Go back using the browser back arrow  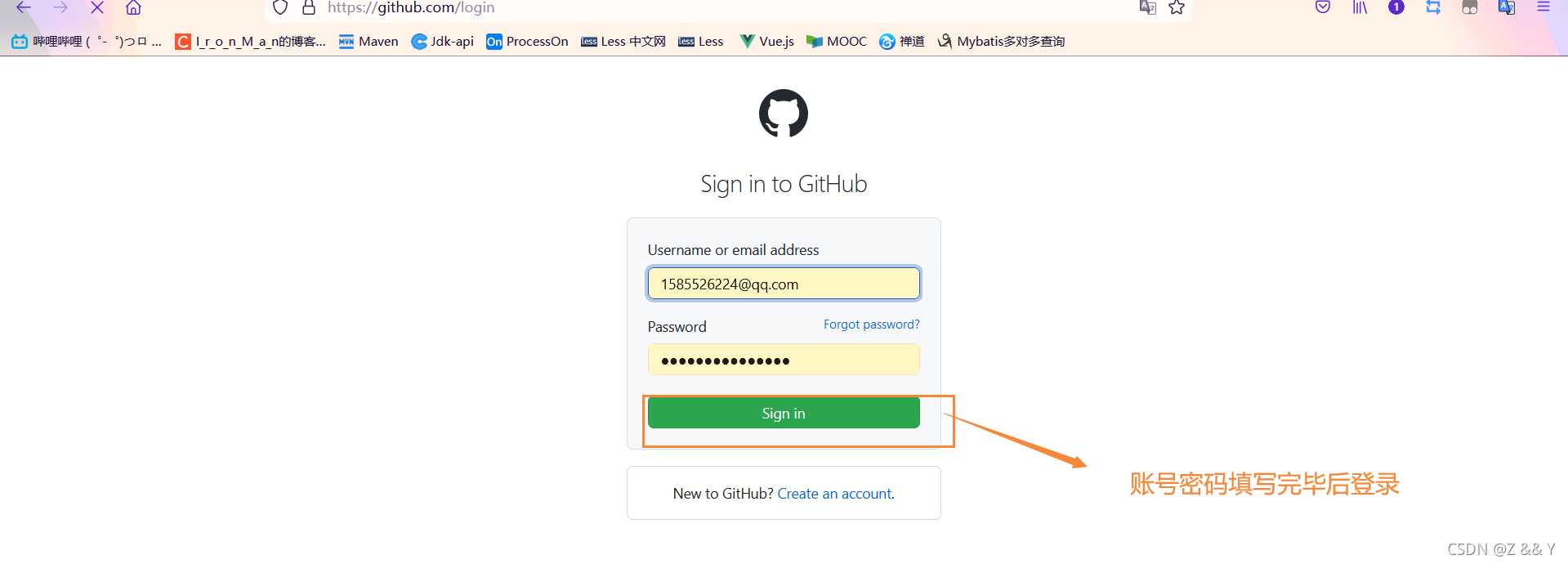[x=23, y=7]
